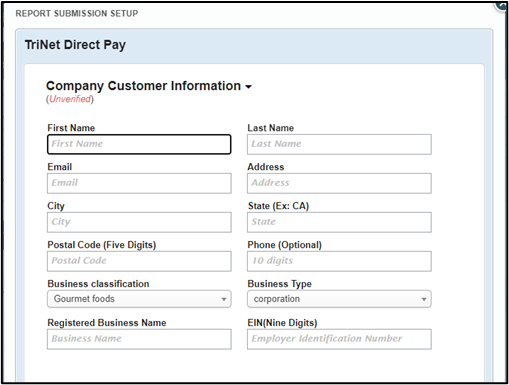Click the State input field

point(339,222)
